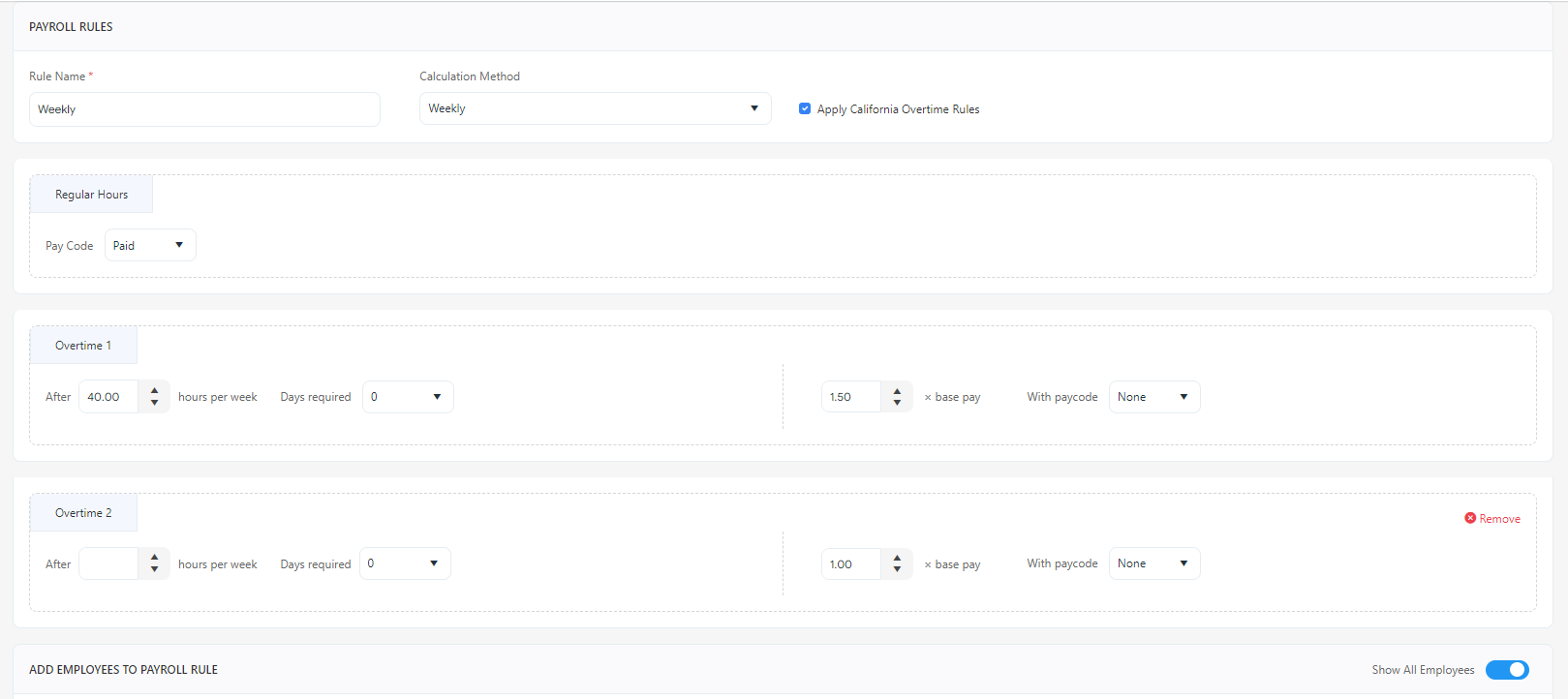1568x699 pixels.
Task: Open Overtime 2 With paycode dropdown
Action: (x=1153, y=563)
